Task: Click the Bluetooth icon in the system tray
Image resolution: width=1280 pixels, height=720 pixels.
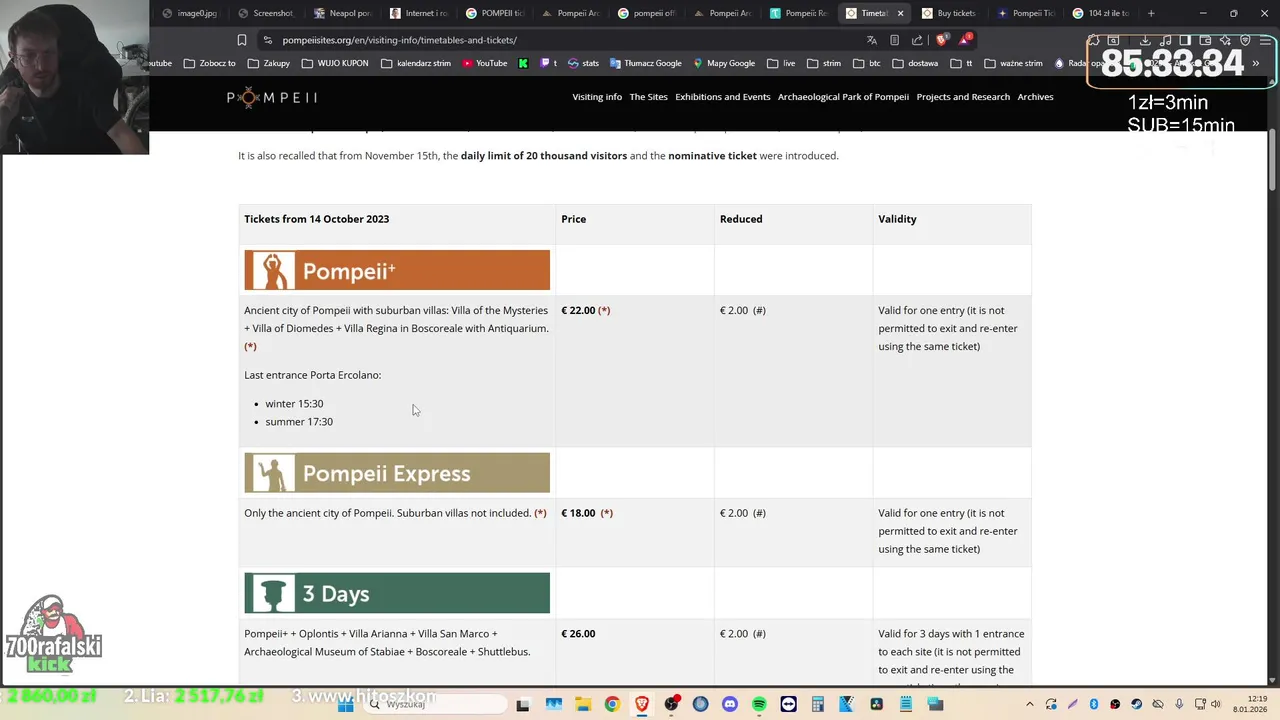Action: [x=1094, y=704]
